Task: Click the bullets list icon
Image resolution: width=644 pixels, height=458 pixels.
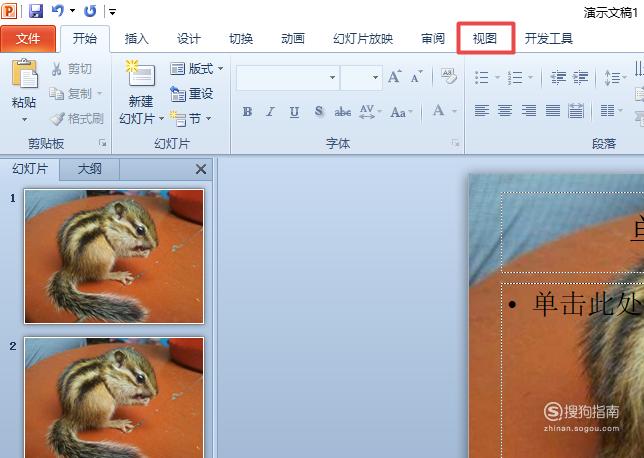Action: [x=482, y=77]
